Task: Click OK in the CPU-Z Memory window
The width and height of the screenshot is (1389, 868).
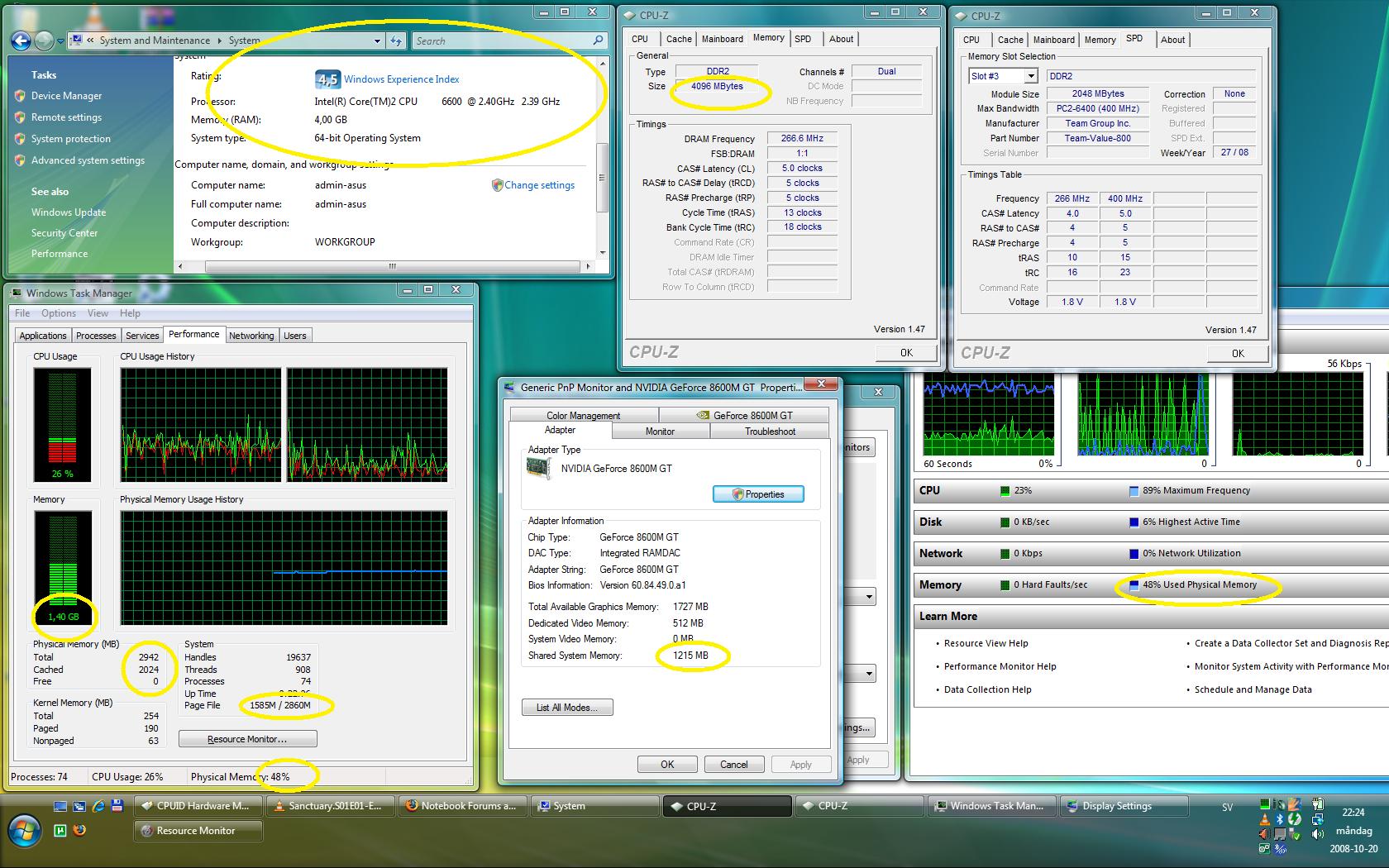Action: (x=906, y=353)
